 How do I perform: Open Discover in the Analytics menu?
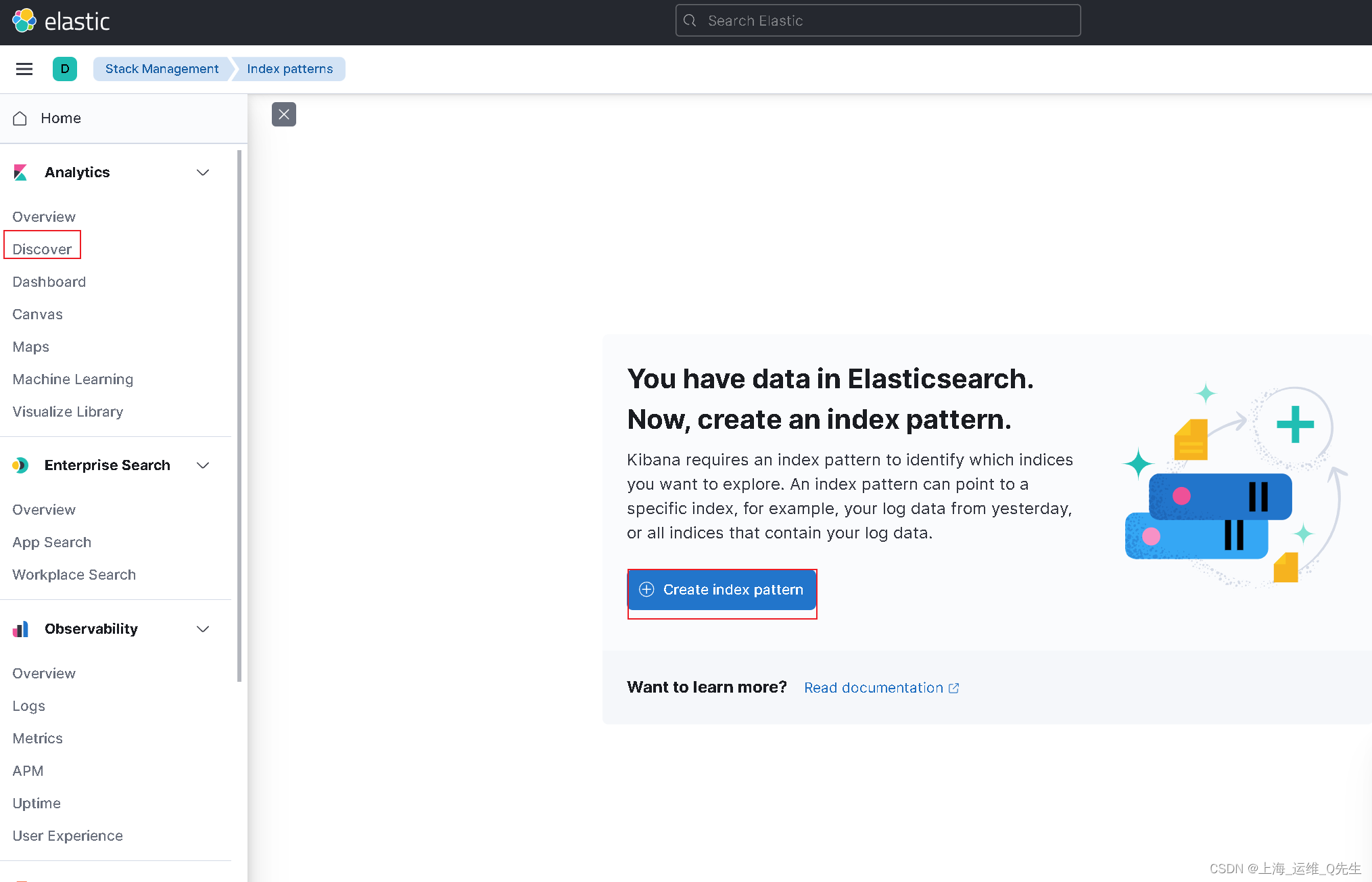42,249
